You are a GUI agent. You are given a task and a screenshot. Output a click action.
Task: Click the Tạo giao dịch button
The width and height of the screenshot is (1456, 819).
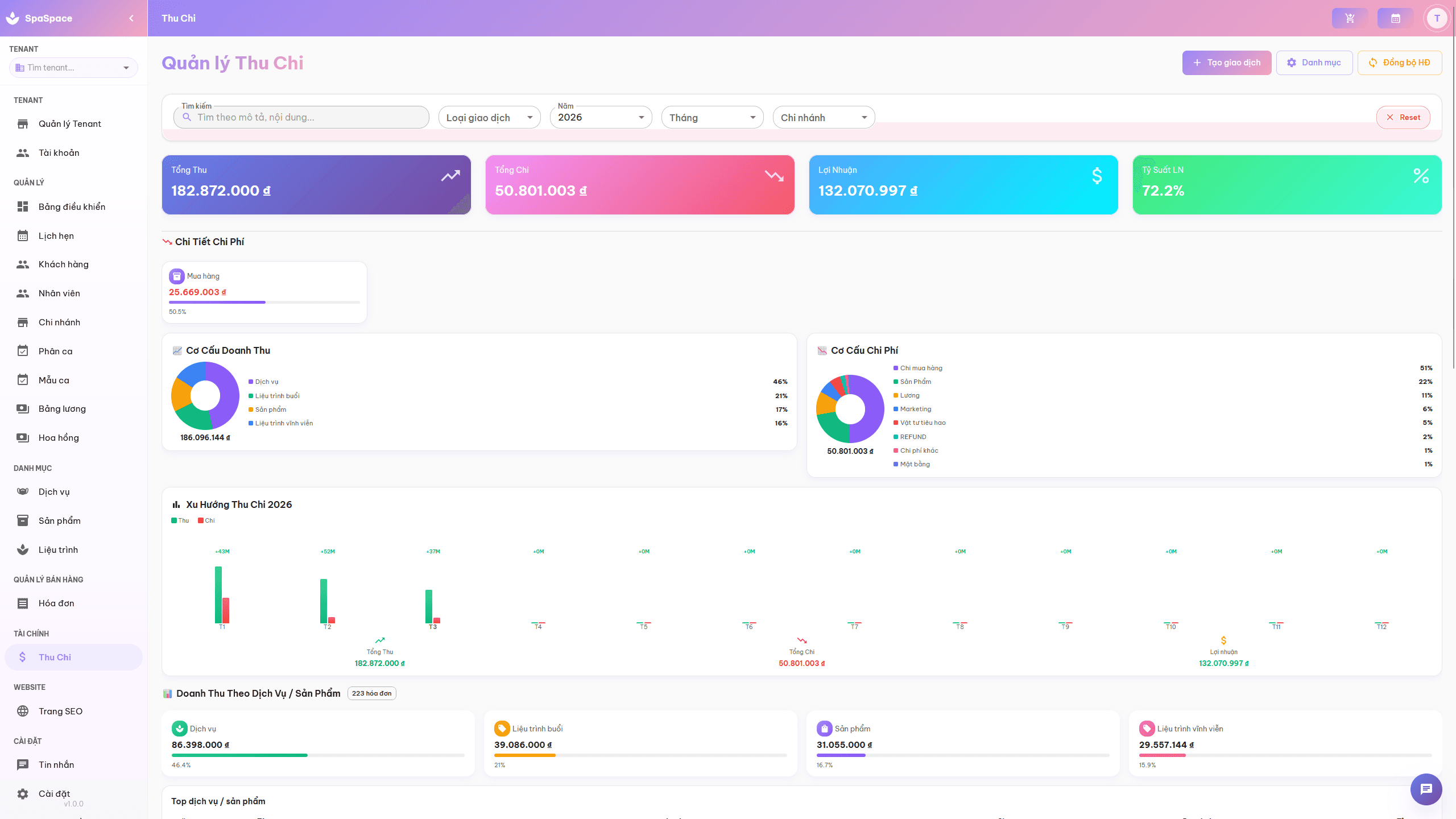pyautogui.click(x=1226, y=63)
